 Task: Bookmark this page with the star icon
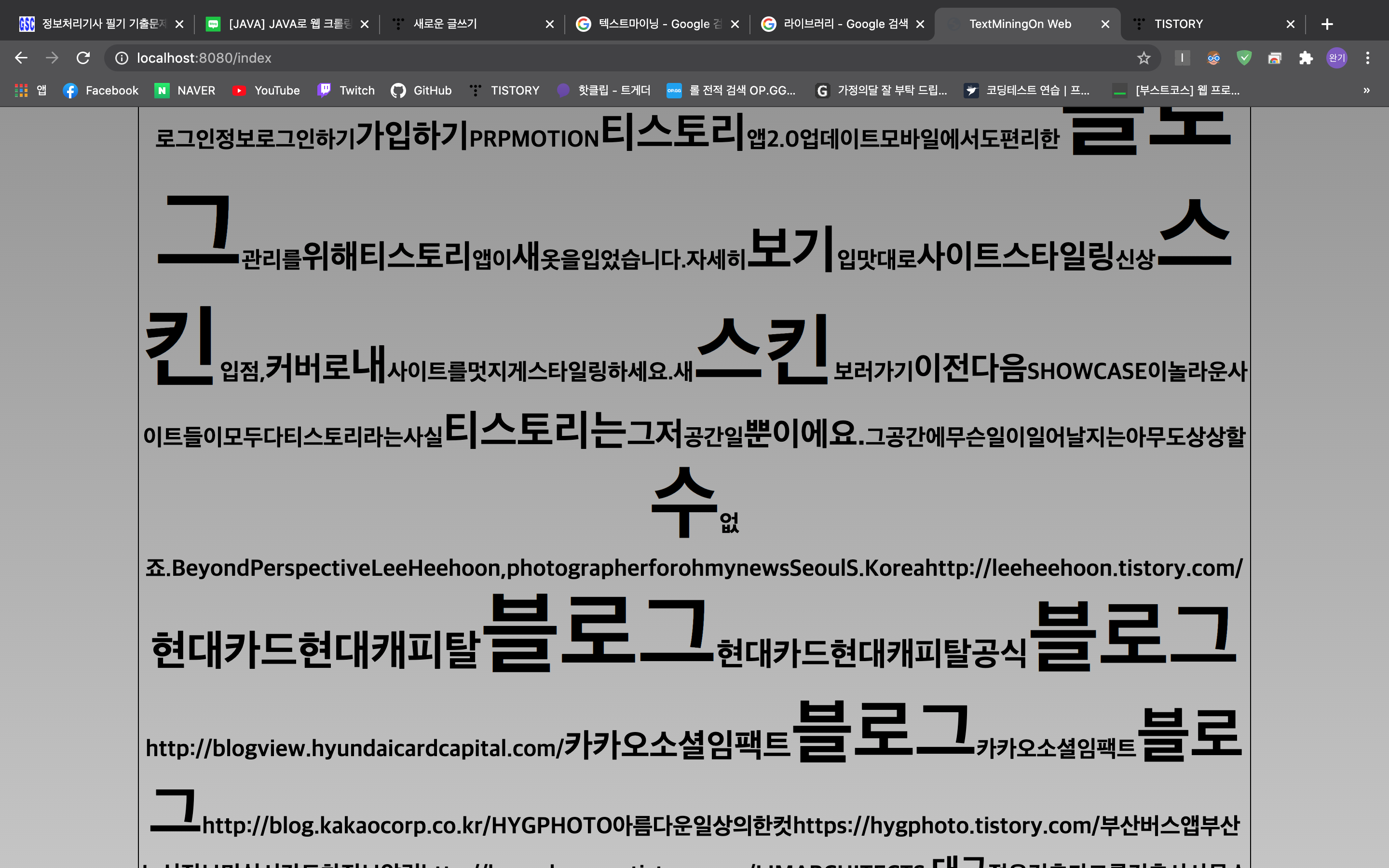click(x=1144, y=58)
